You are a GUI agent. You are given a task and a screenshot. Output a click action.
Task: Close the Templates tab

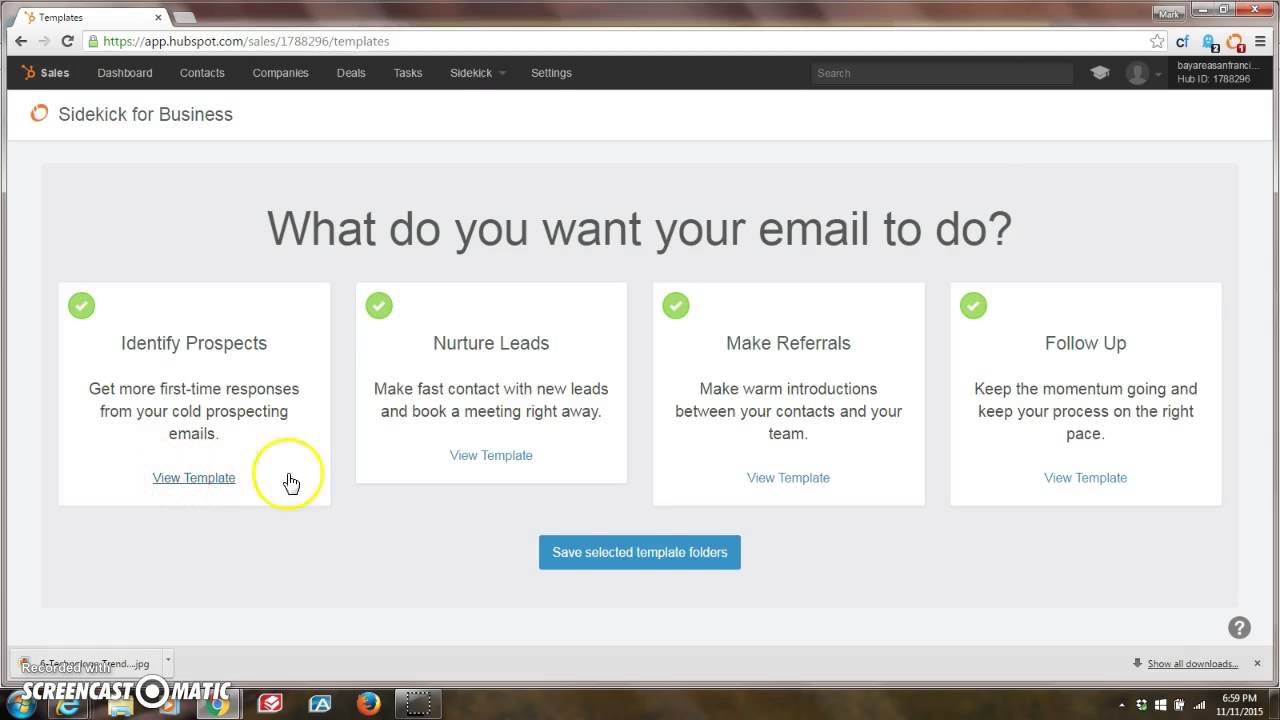[158, 17]
